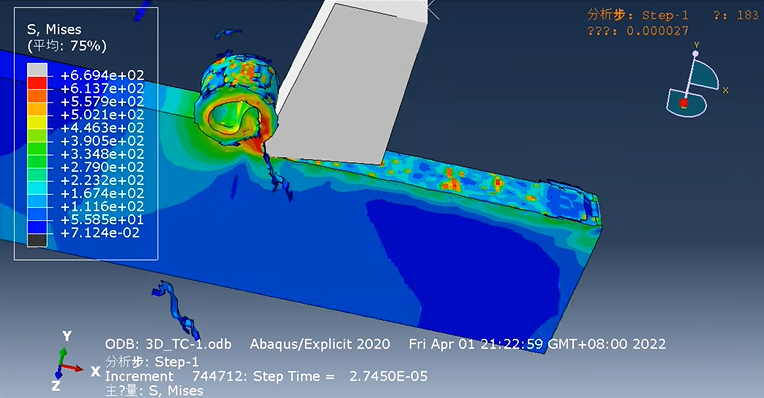Click the +5.021e+02 legend value

(x=102, y=115)
